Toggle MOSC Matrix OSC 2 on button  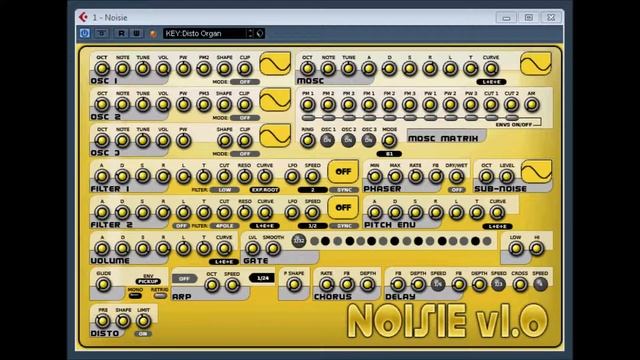(x=348, y=140)
